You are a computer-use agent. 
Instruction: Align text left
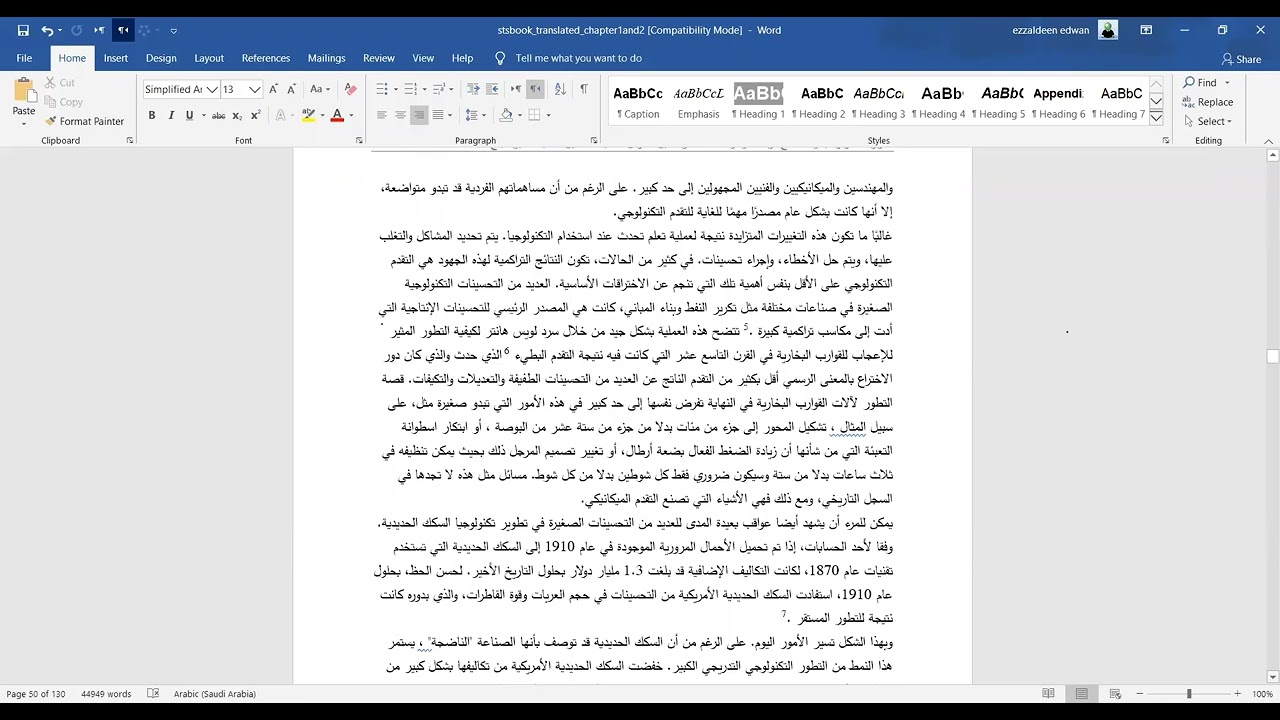click(381, 115)
